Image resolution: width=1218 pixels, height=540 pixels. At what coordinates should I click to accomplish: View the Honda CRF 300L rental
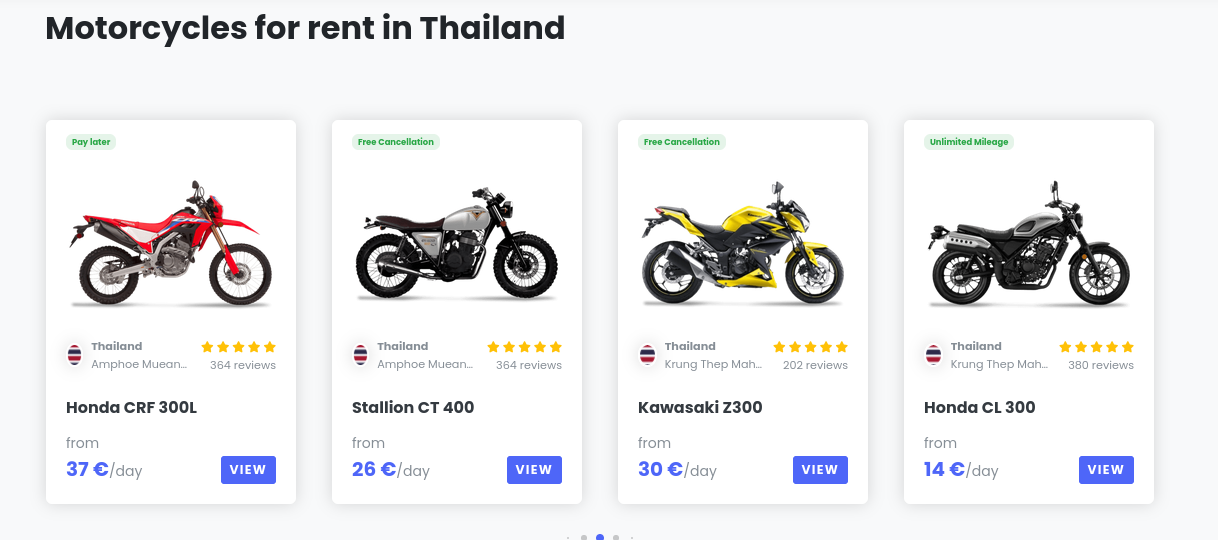248,470
